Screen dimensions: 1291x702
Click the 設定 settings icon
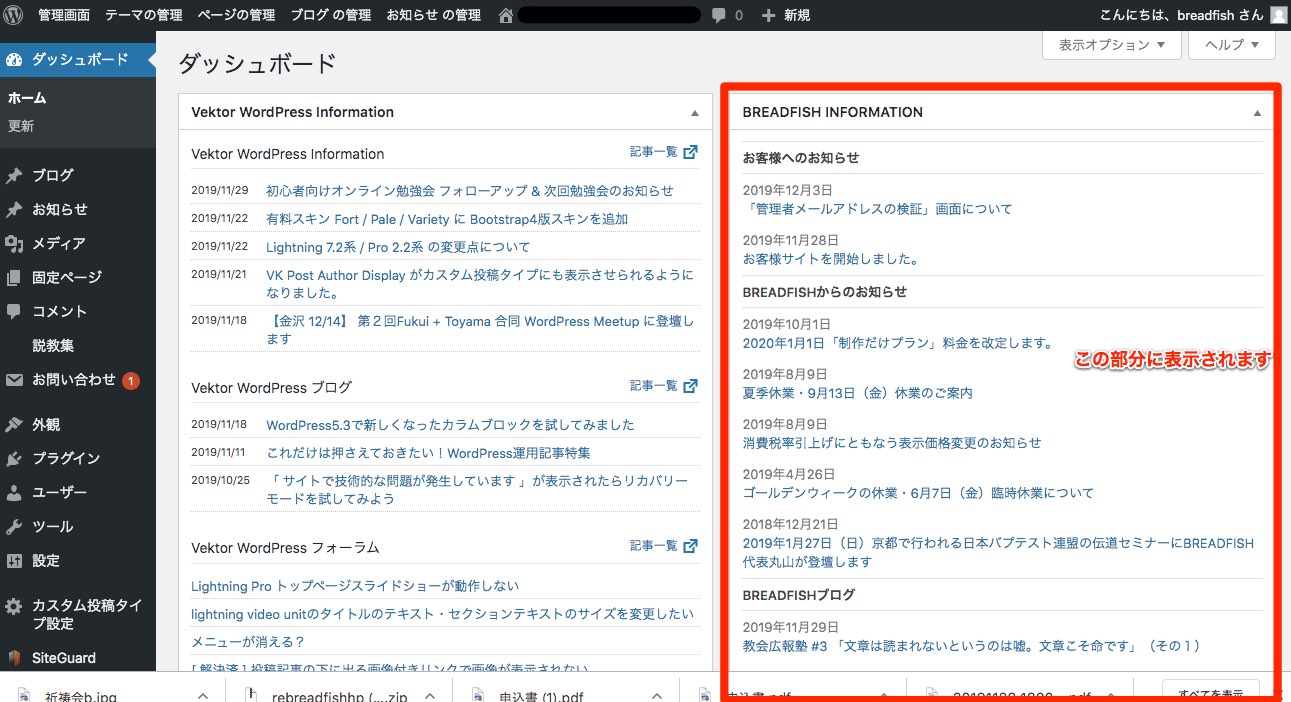(14, 560)
